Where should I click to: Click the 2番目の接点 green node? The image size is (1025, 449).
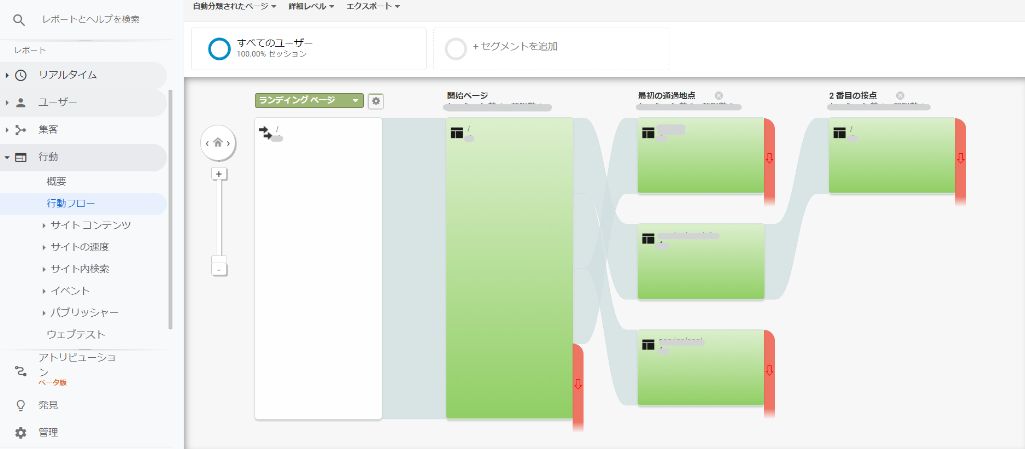click(892, 156)
